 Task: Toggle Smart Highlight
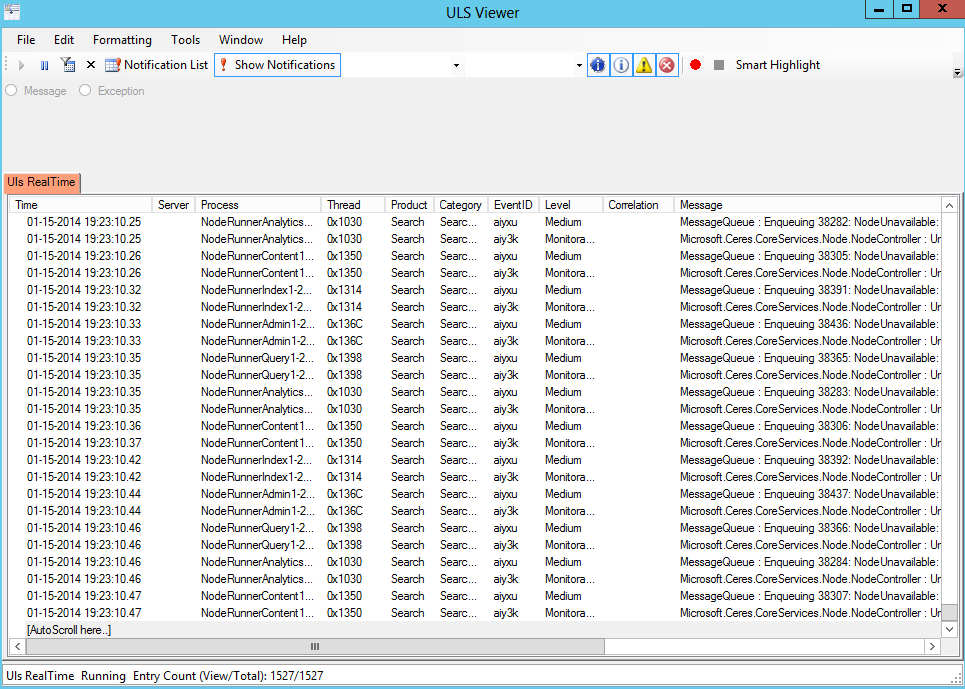[x=778, y=65]
